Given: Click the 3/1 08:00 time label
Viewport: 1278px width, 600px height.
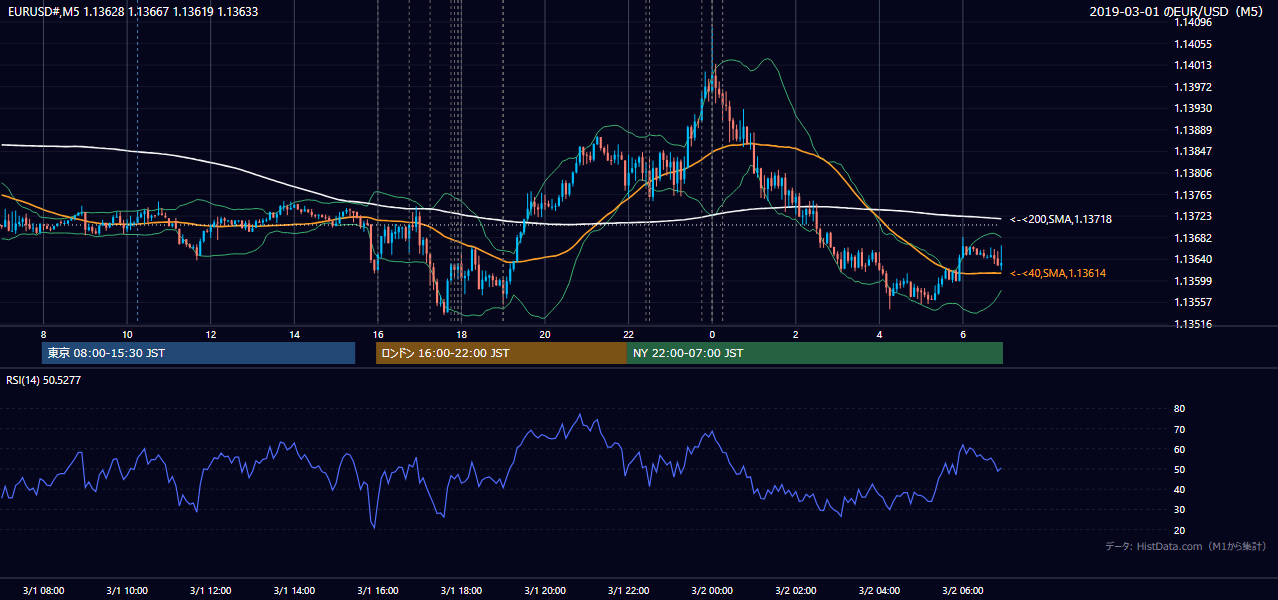Looking at the screenshot, I should click(43, 590).
